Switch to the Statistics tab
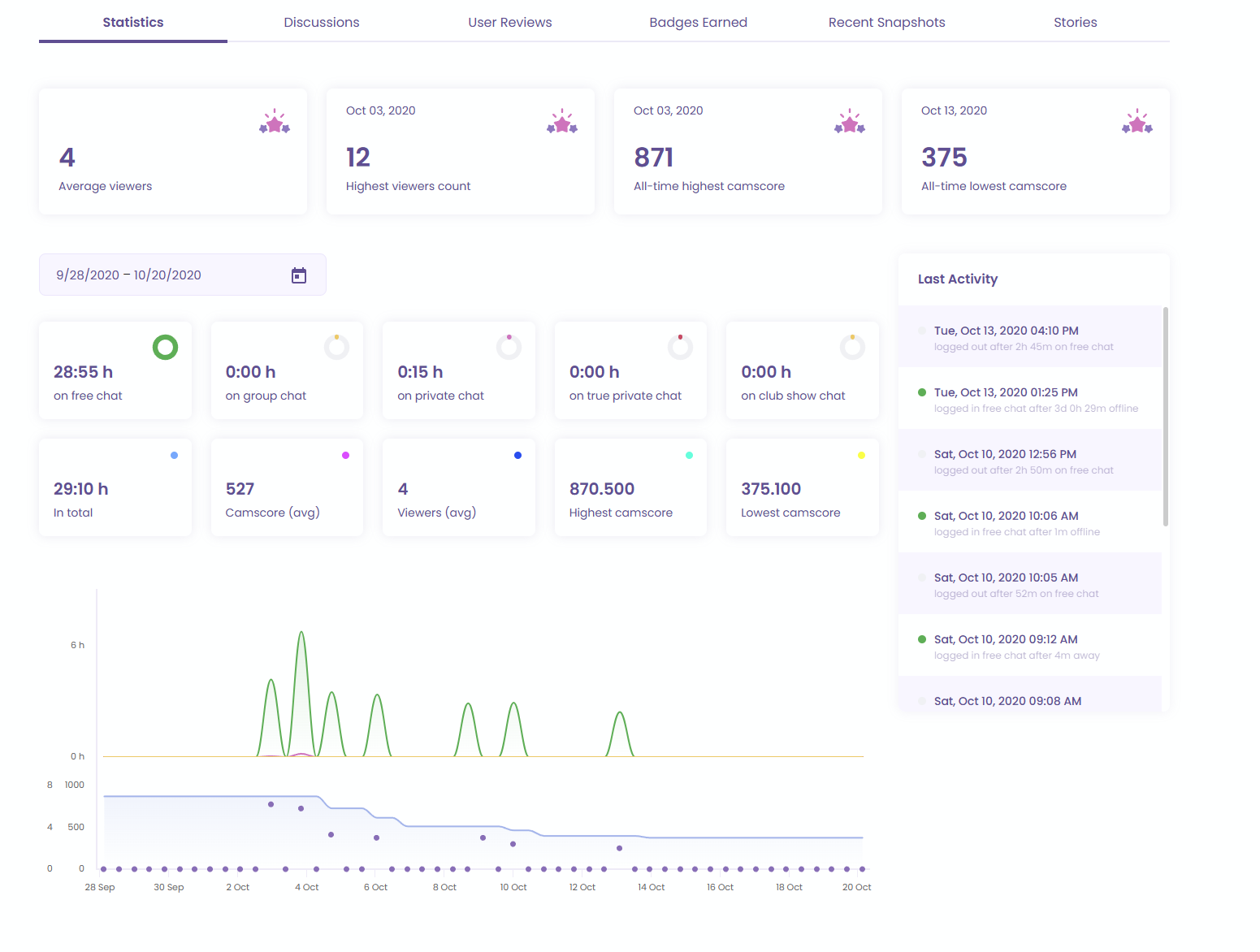1260x952 pixels. (133, 23)
